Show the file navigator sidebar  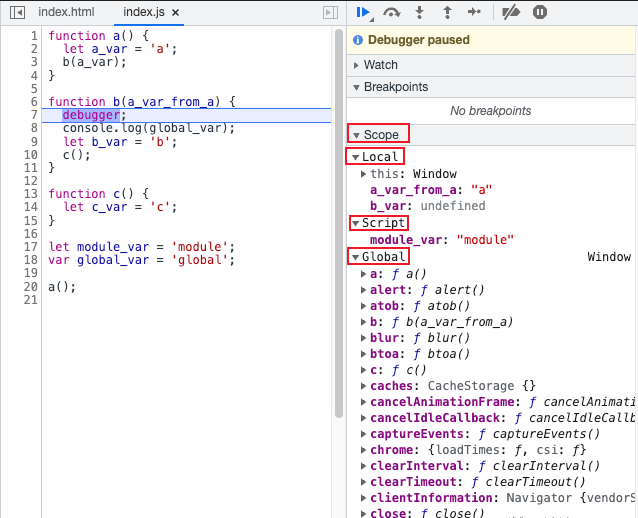17,12
